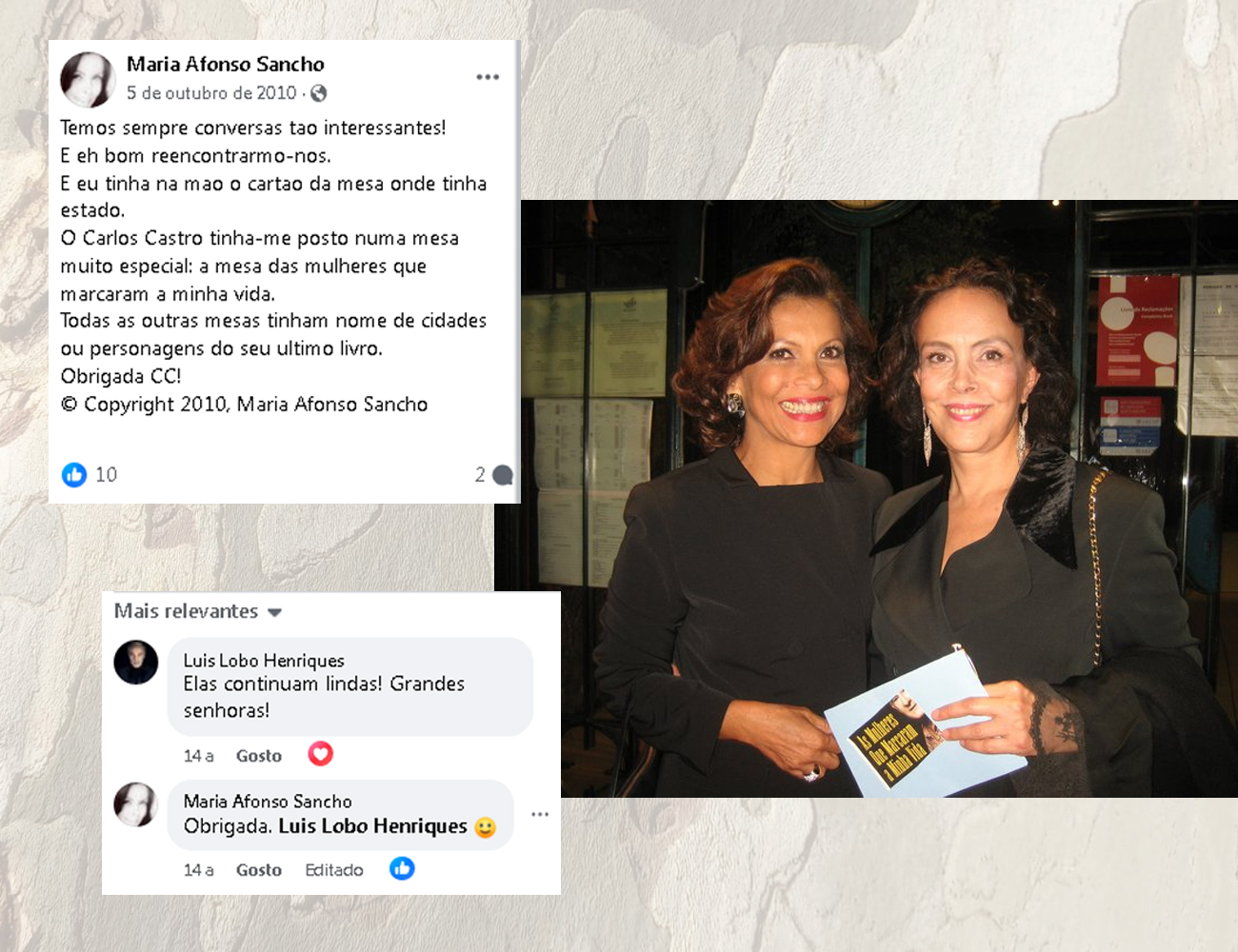
Task: Click the heart reaction on Luis's comment
Action: click(x=321, y=754)
